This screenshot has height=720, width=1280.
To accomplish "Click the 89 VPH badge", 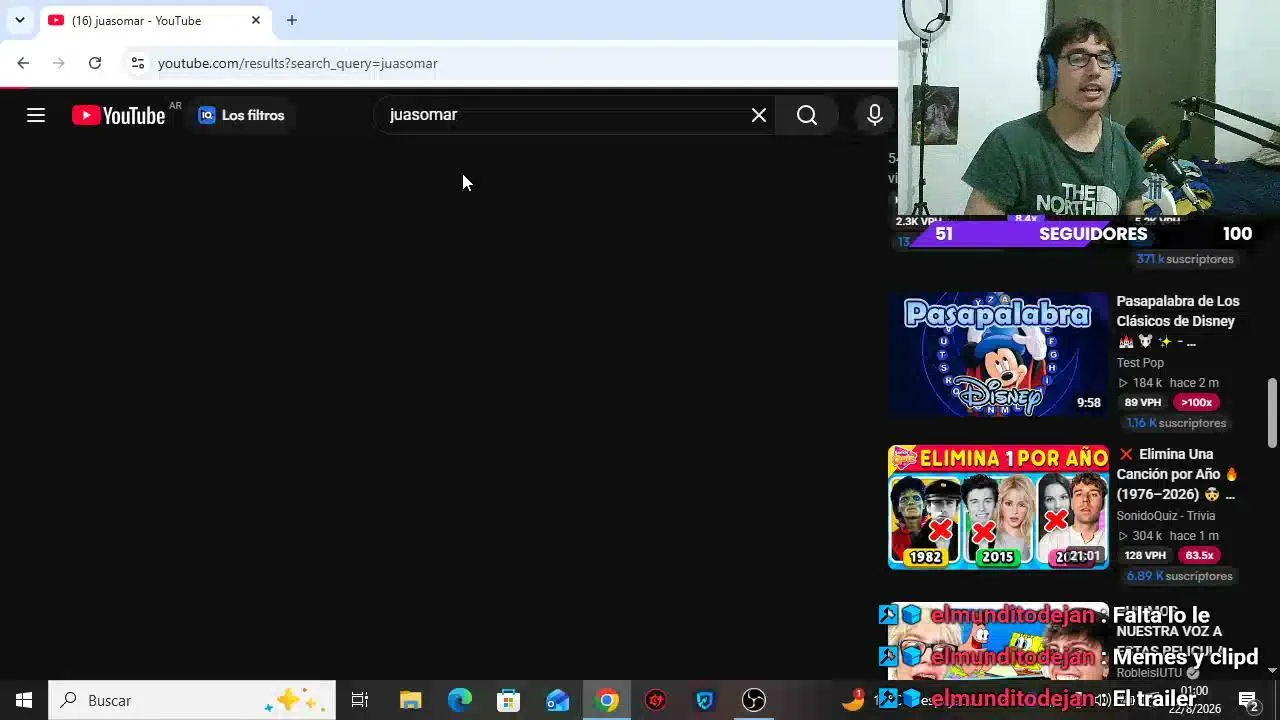I will pos(1143,402).
